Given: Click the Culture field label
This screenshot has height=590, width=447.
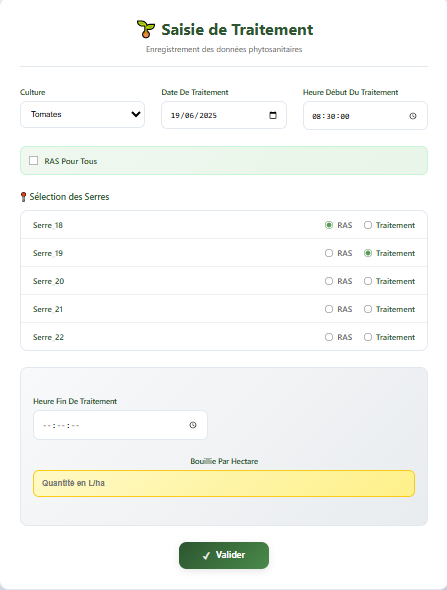Looking at the screenshot, I should 33,92.
